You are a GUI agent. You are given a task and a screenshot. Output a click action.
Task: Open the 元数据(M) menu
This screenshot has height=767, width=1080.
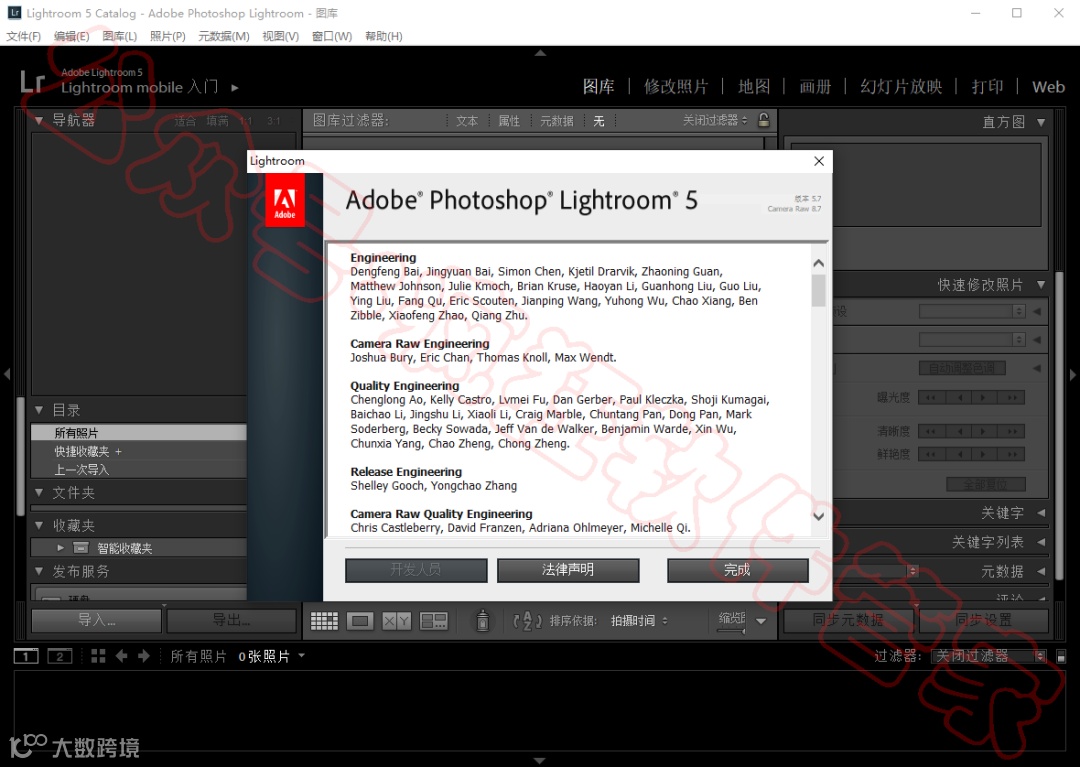[224, 36]
